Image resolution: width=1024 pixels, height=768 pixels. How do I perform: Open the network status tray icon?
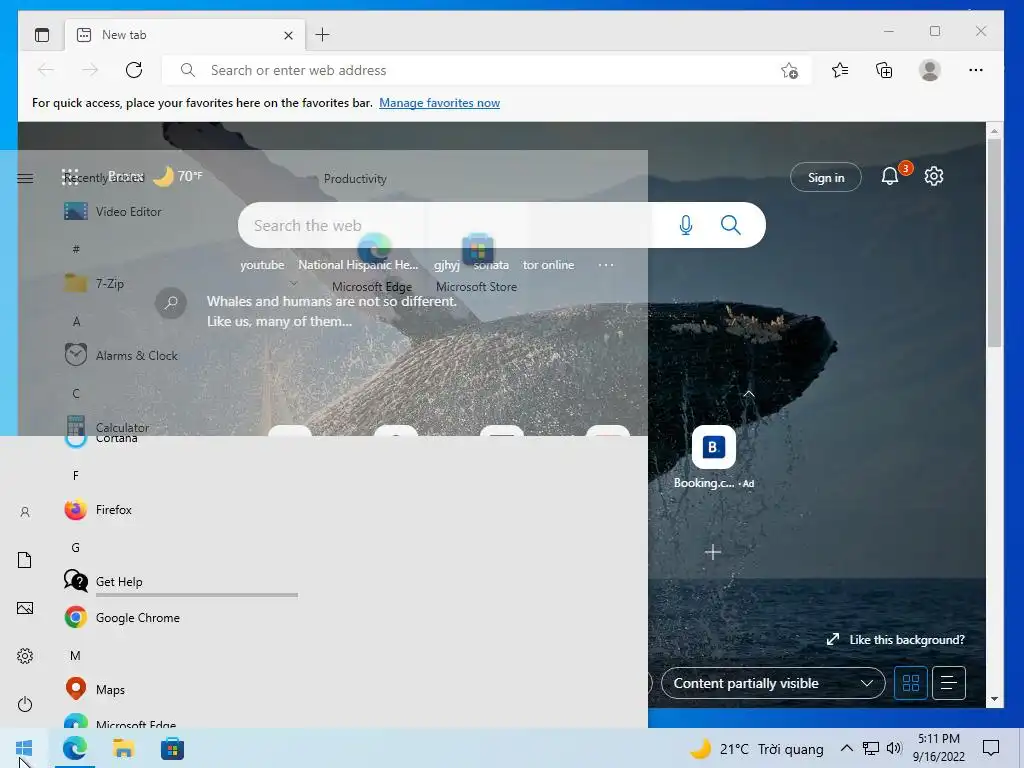(871, 748)
